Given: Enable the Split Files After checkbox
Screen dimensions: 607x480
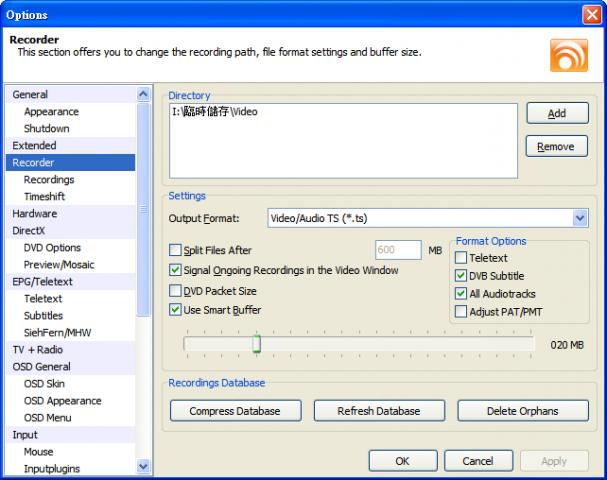Looking at the screenshot, I should coord(176,250).
